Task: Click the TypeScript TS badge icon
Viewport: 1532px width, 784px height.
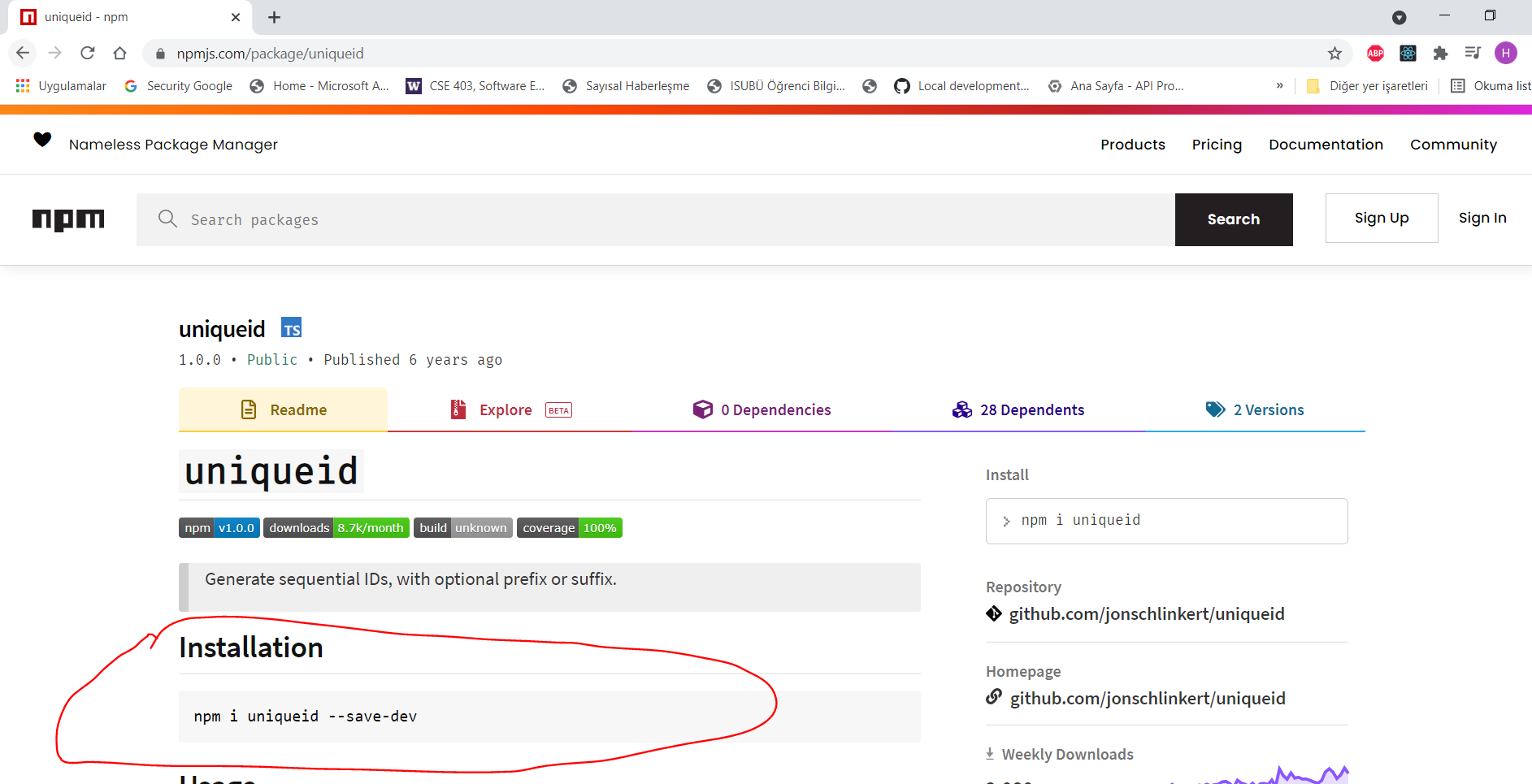Action: point(291,328)
